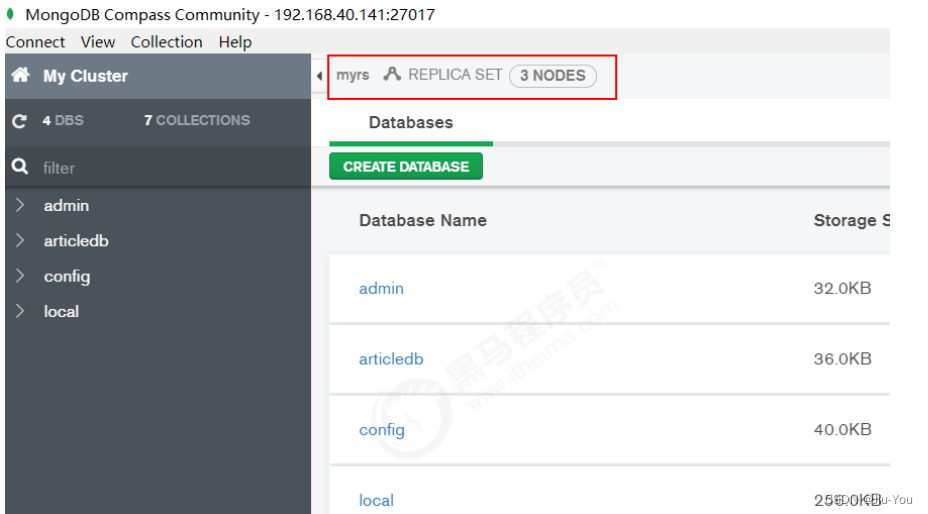Select admin in the sidebar tree
This screenshot has height=514, width=928.
(x=66, y=205)
